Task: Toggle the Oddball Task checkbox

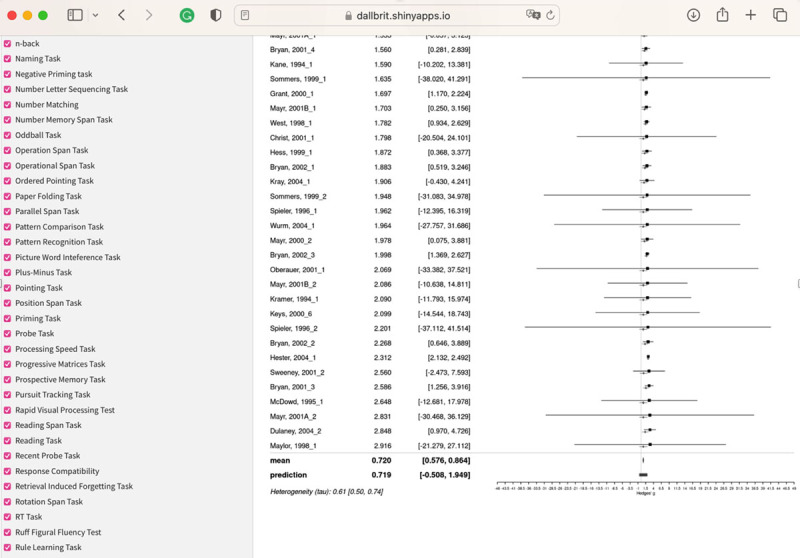Action: (x=7, y=135)
